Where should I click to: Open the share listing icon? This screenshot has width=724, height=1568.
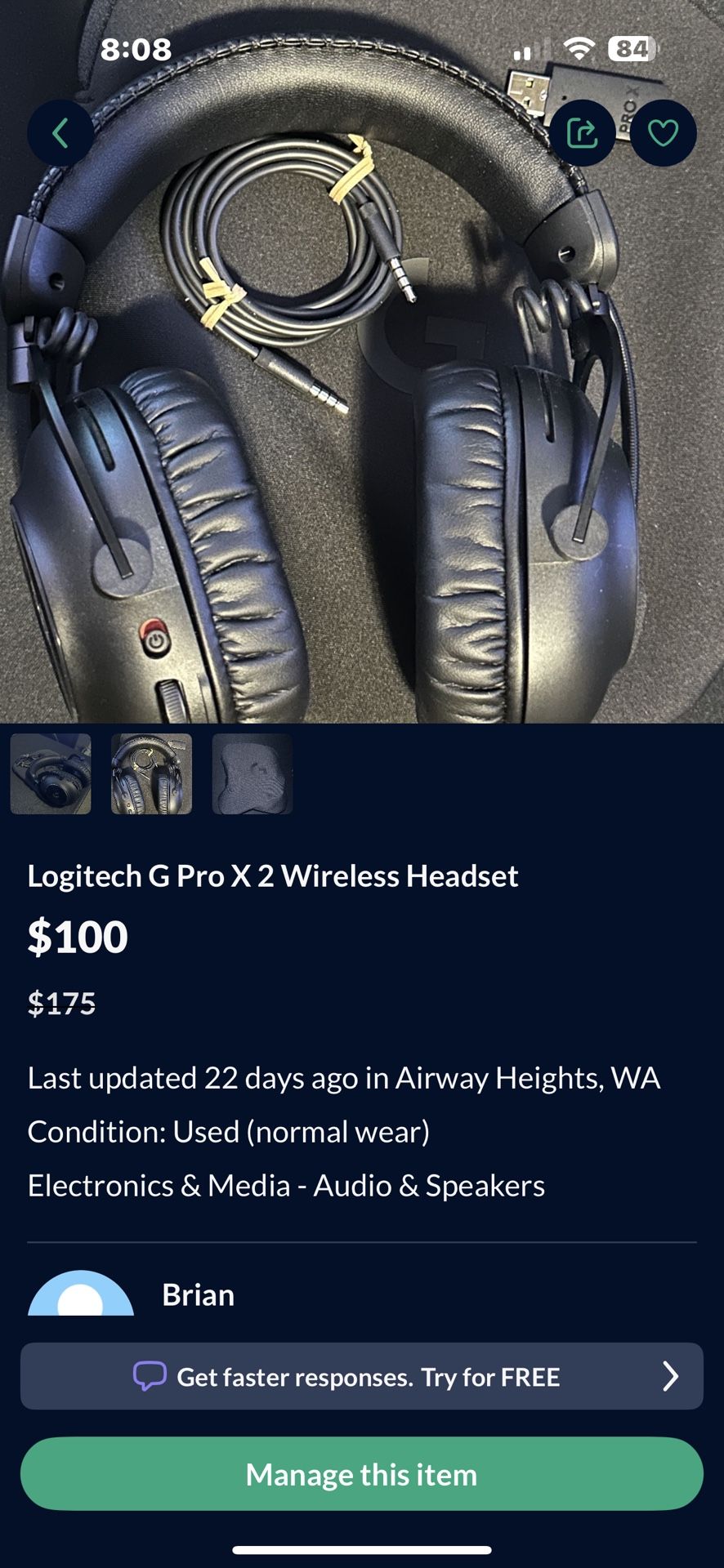click(582, 133)
